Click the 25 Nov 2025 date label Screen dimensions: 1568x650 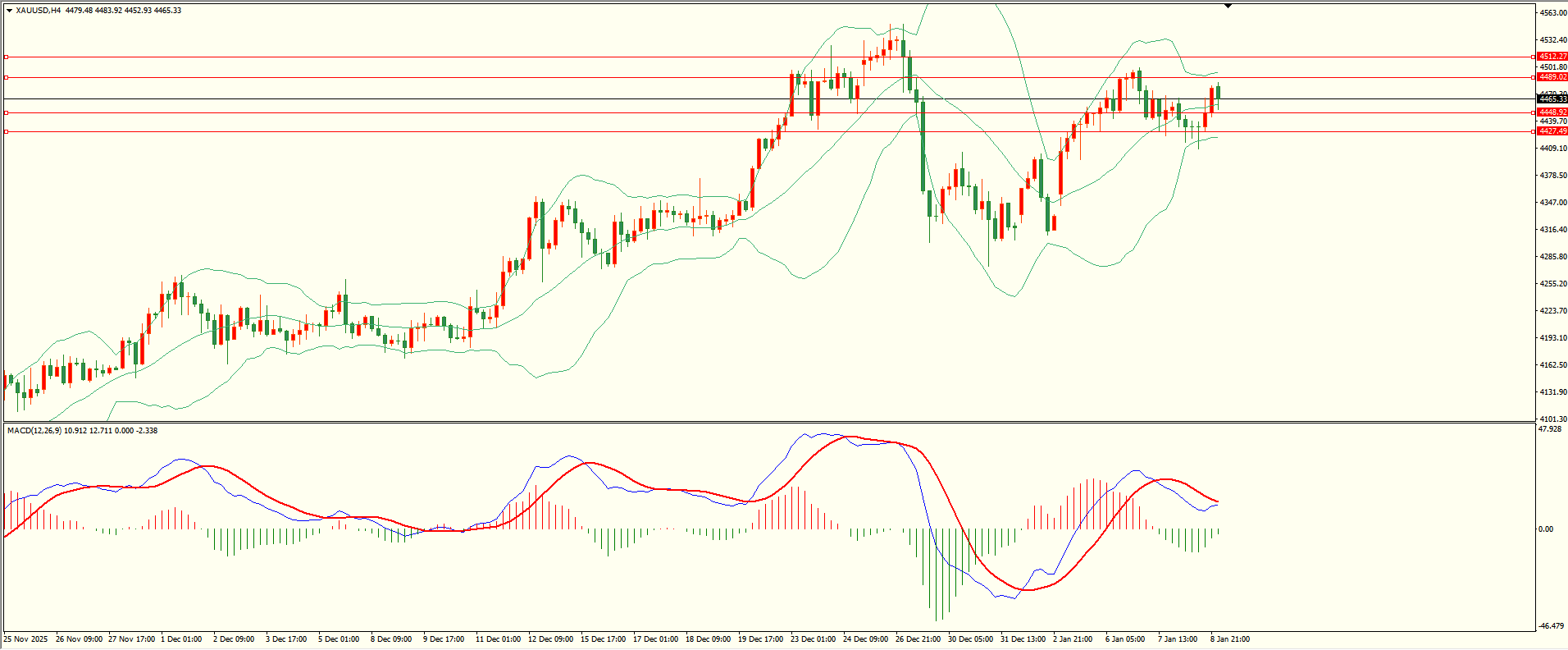25,639
